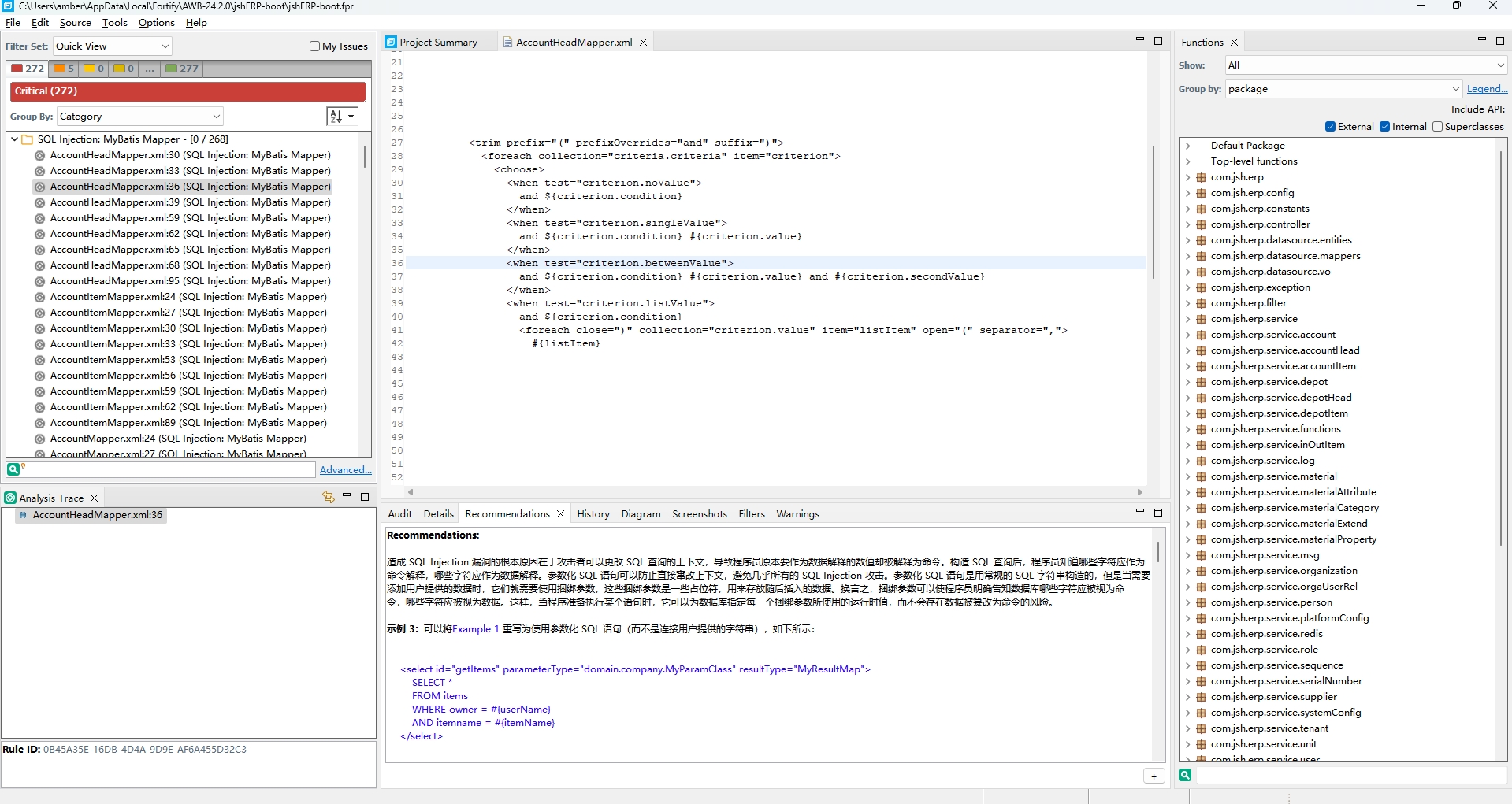Expand the com.jsh.erp.controller package
The width and height of the screenshot is (1512, 804).
pos(1187,224)
